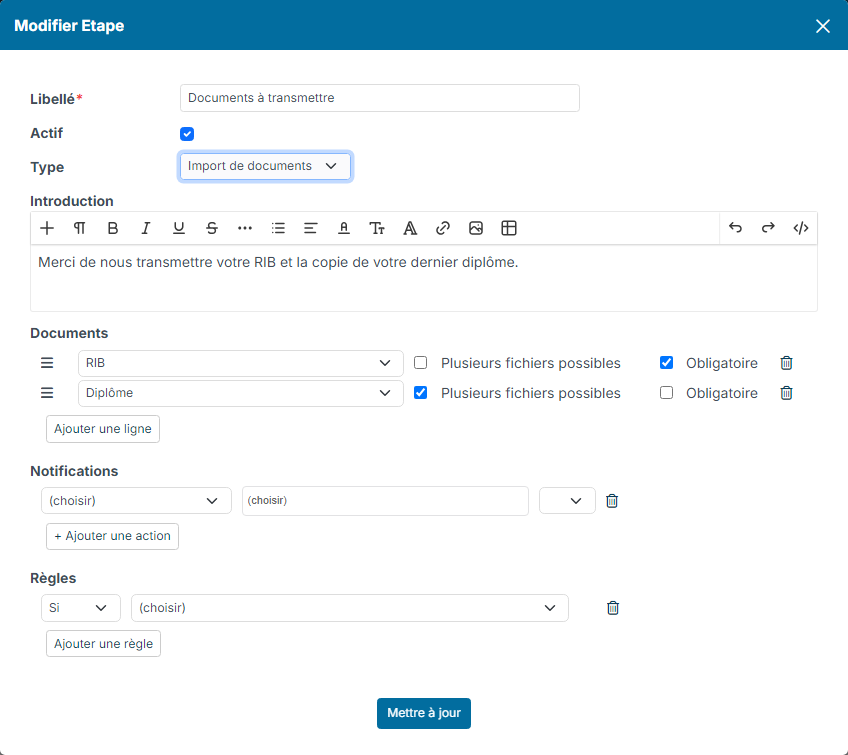Click Ajouter une ligne button

pyautogui.click(x=103, y=429)
